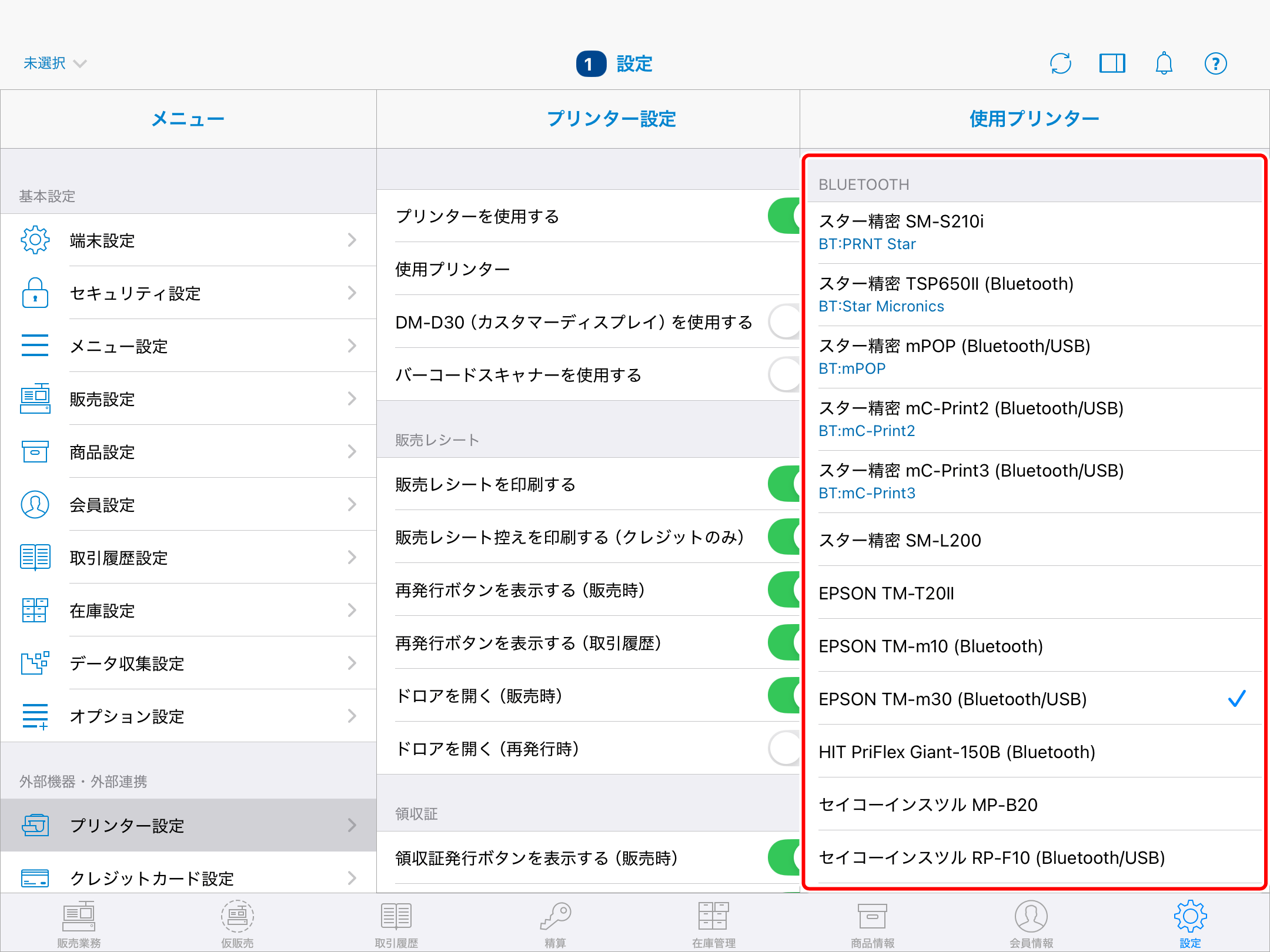Click the クレジットカード設定 card icon
The image size is (1270, 952).
click(x=35, y=878)
